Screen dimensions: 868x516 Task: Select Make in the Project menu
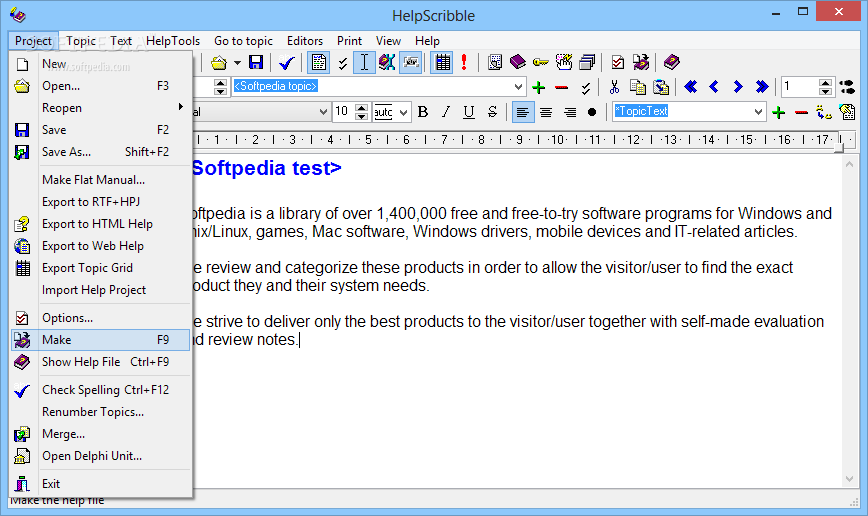tap(100, 340)
